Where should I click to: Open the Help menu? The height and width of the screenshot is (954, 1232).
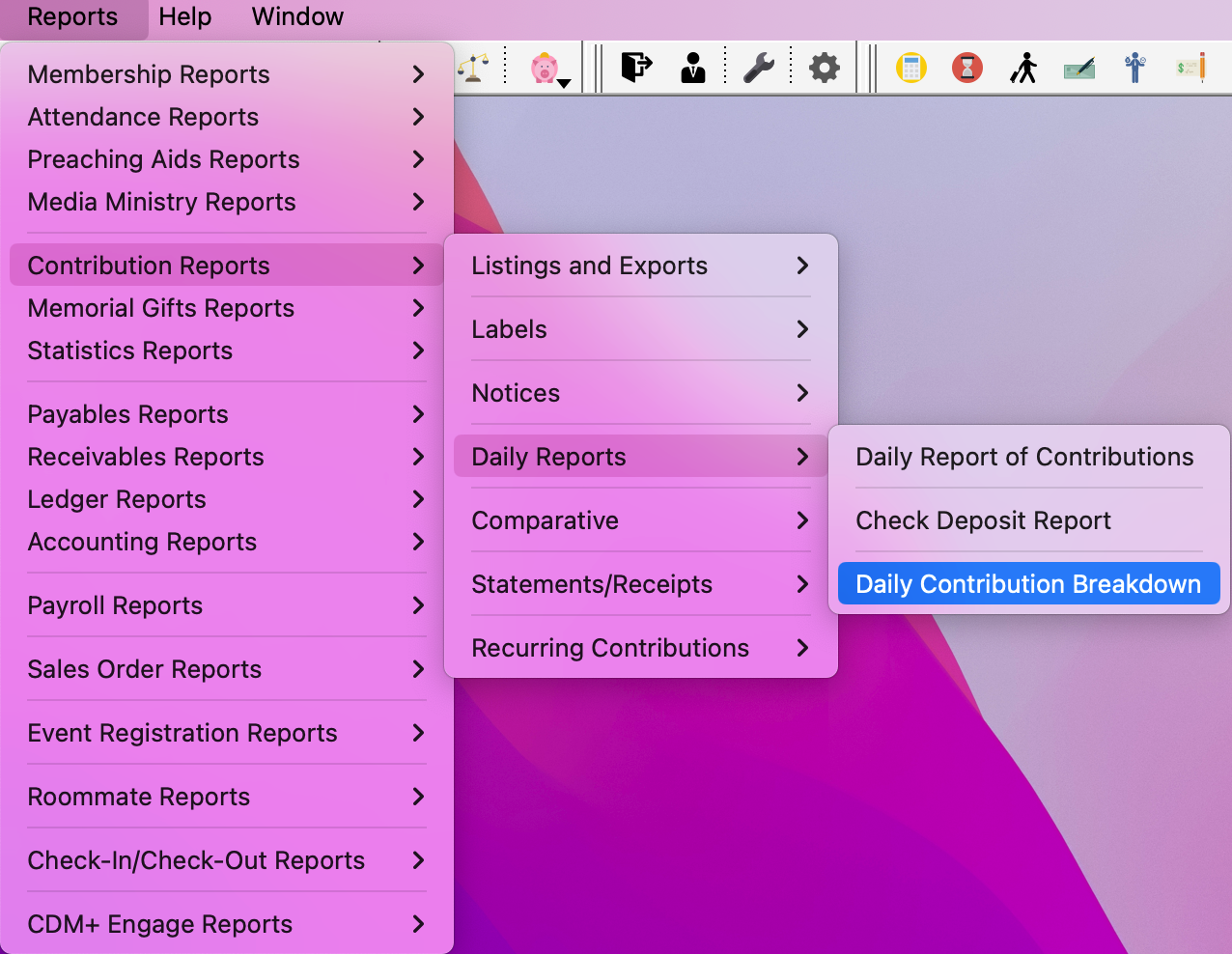click(185, 16)
